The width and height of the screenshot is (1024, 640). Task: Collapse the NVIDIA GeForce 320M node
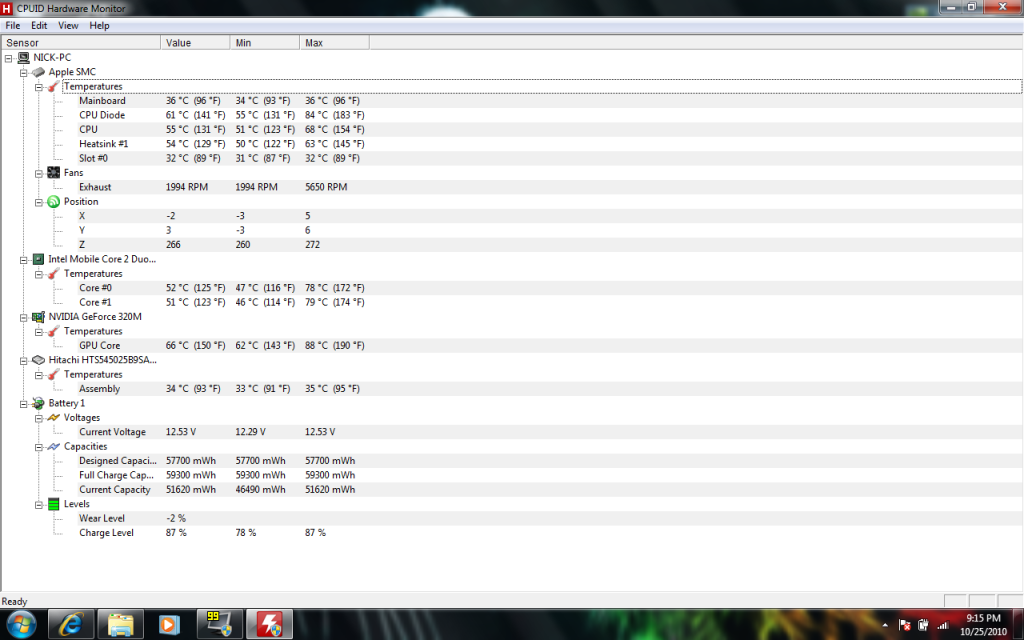coord(24,317)
